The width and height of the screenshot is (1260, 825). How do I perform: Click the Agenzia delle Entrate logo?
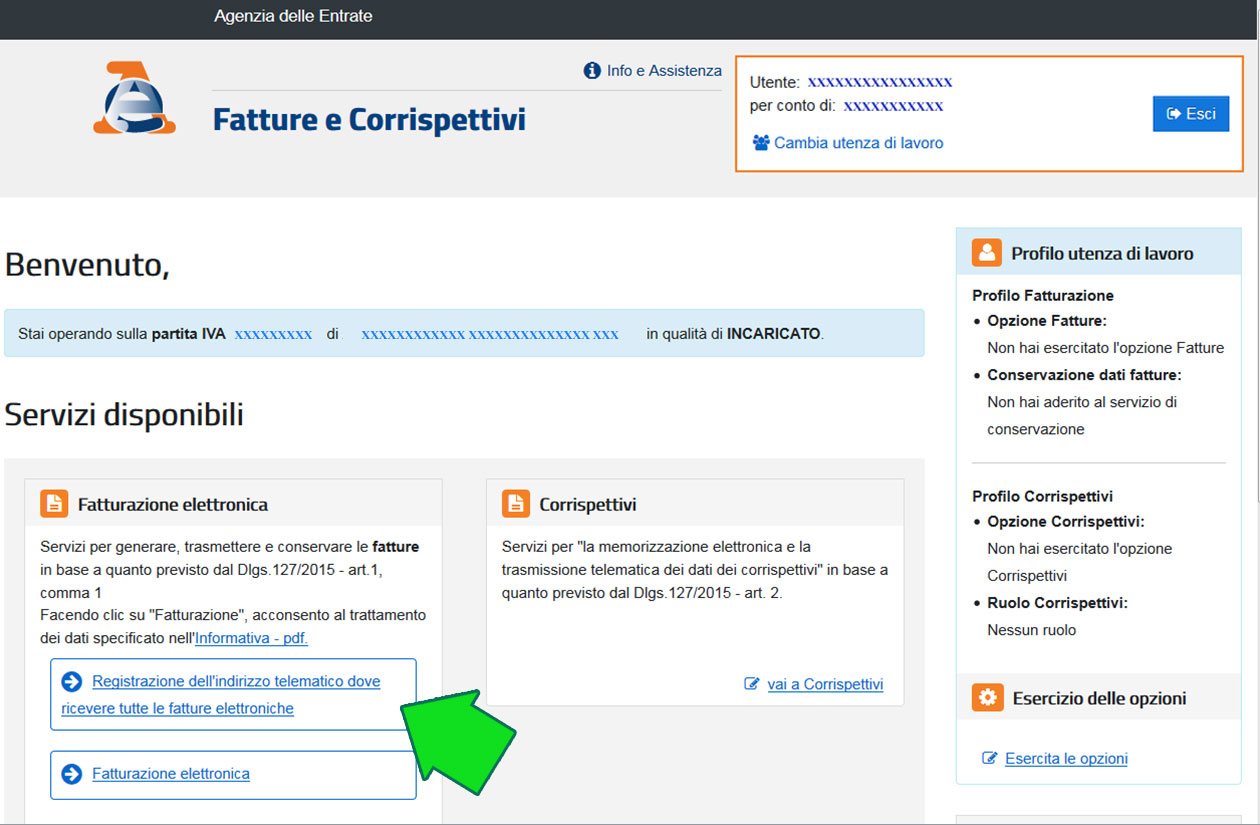[134, 98]
